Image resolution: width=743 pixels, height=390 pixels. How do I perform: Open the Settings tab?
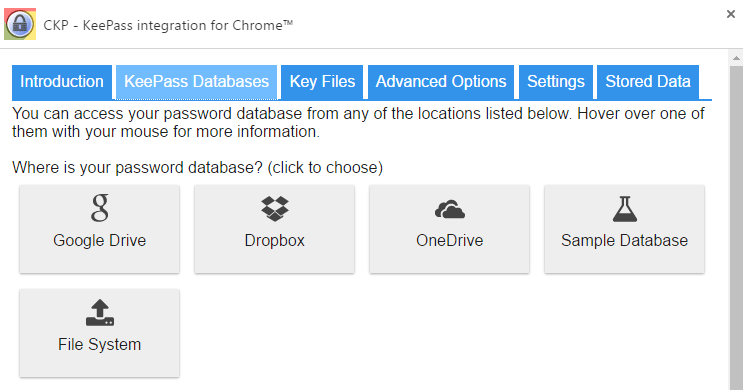[556, 82]
